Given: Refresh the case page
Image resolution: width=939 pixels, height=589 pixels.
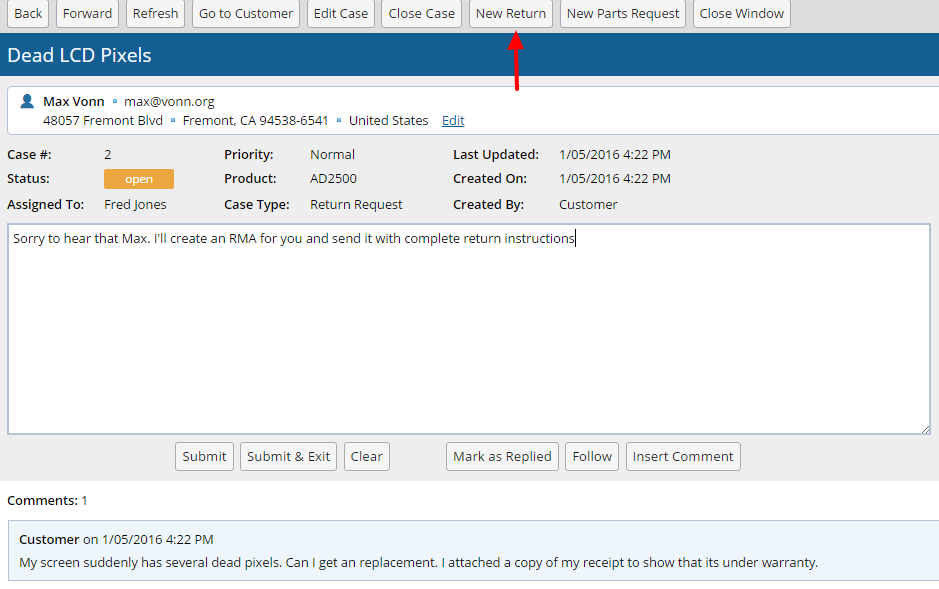Looking at the screenshot, I should click(155, 14).
